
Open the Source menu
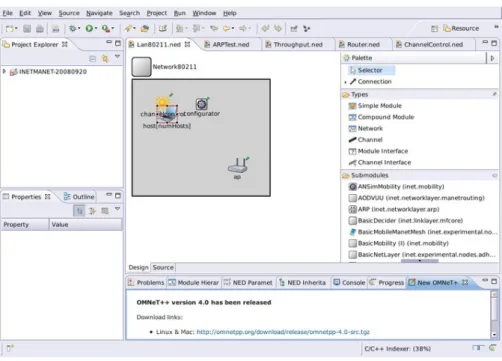pyautogui.click(x=69, y=13)
